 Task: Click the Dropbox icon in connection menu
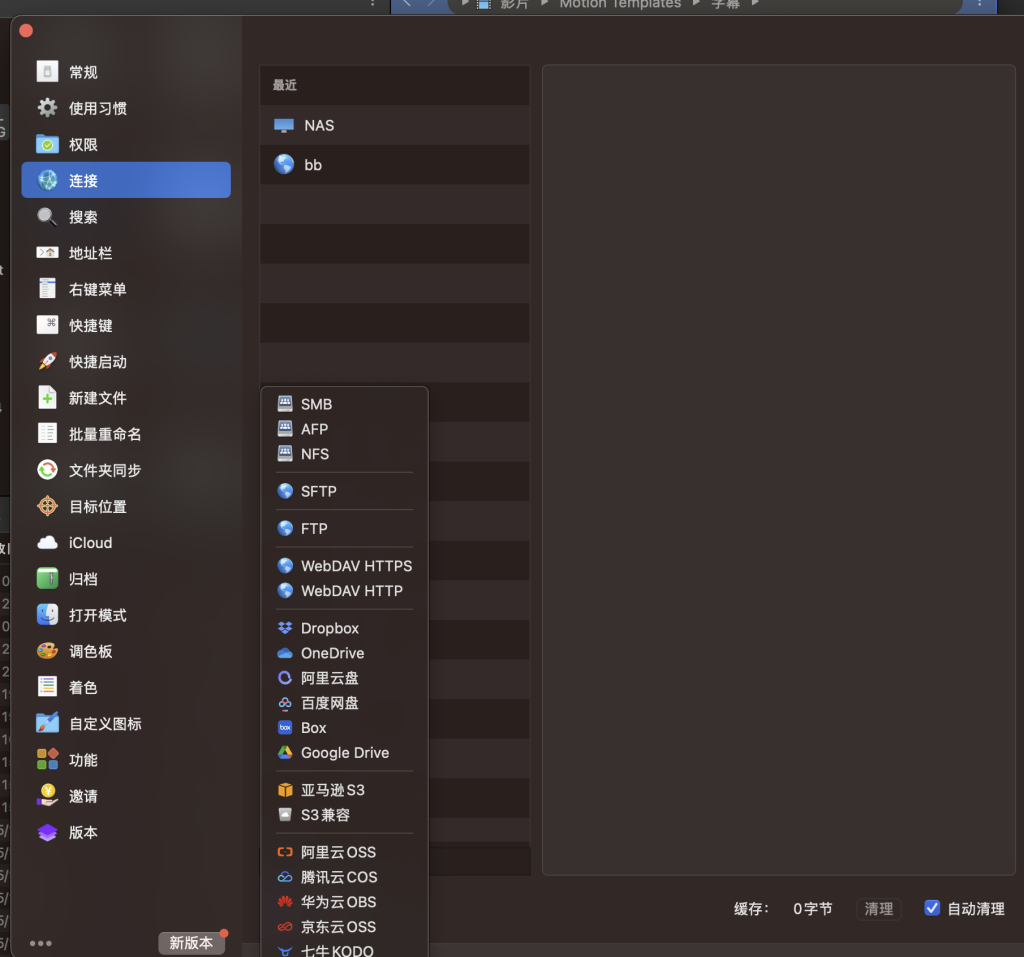[285, 628]
